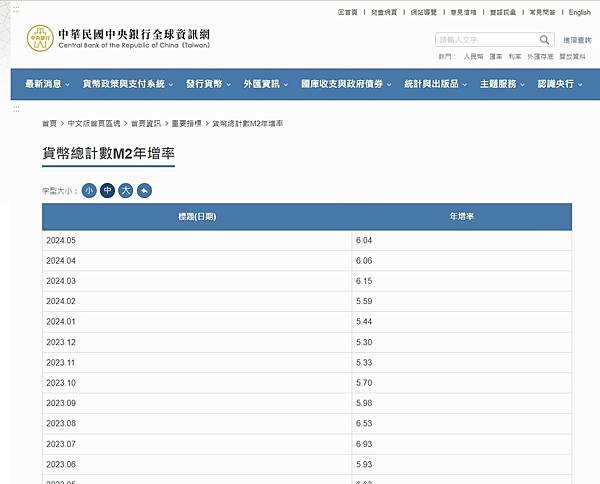Set font size to small (小)
The height and width of the screenshot is (484, 600).
pos(89,191)
